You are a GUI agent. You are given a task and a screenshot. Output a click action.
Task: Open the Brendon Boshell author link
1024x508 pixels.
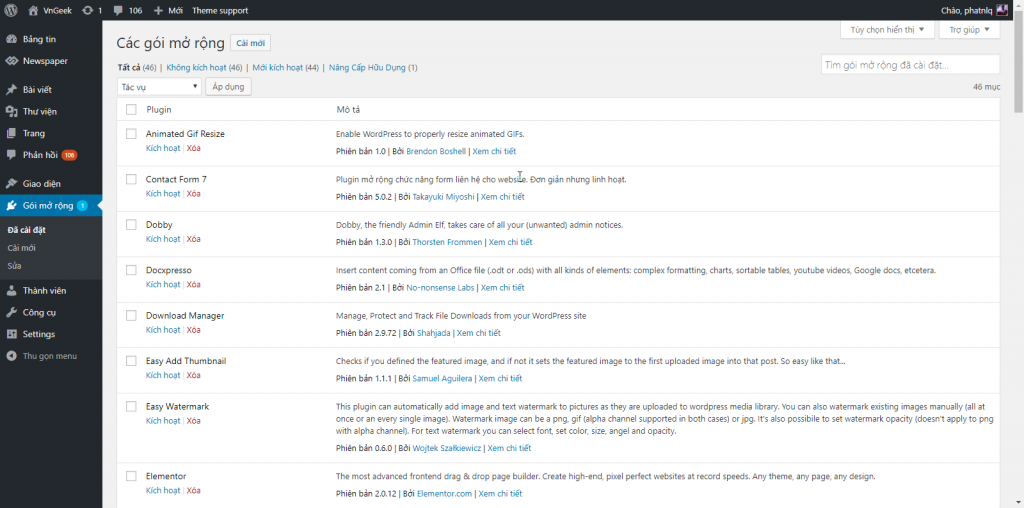pos(436,151)
